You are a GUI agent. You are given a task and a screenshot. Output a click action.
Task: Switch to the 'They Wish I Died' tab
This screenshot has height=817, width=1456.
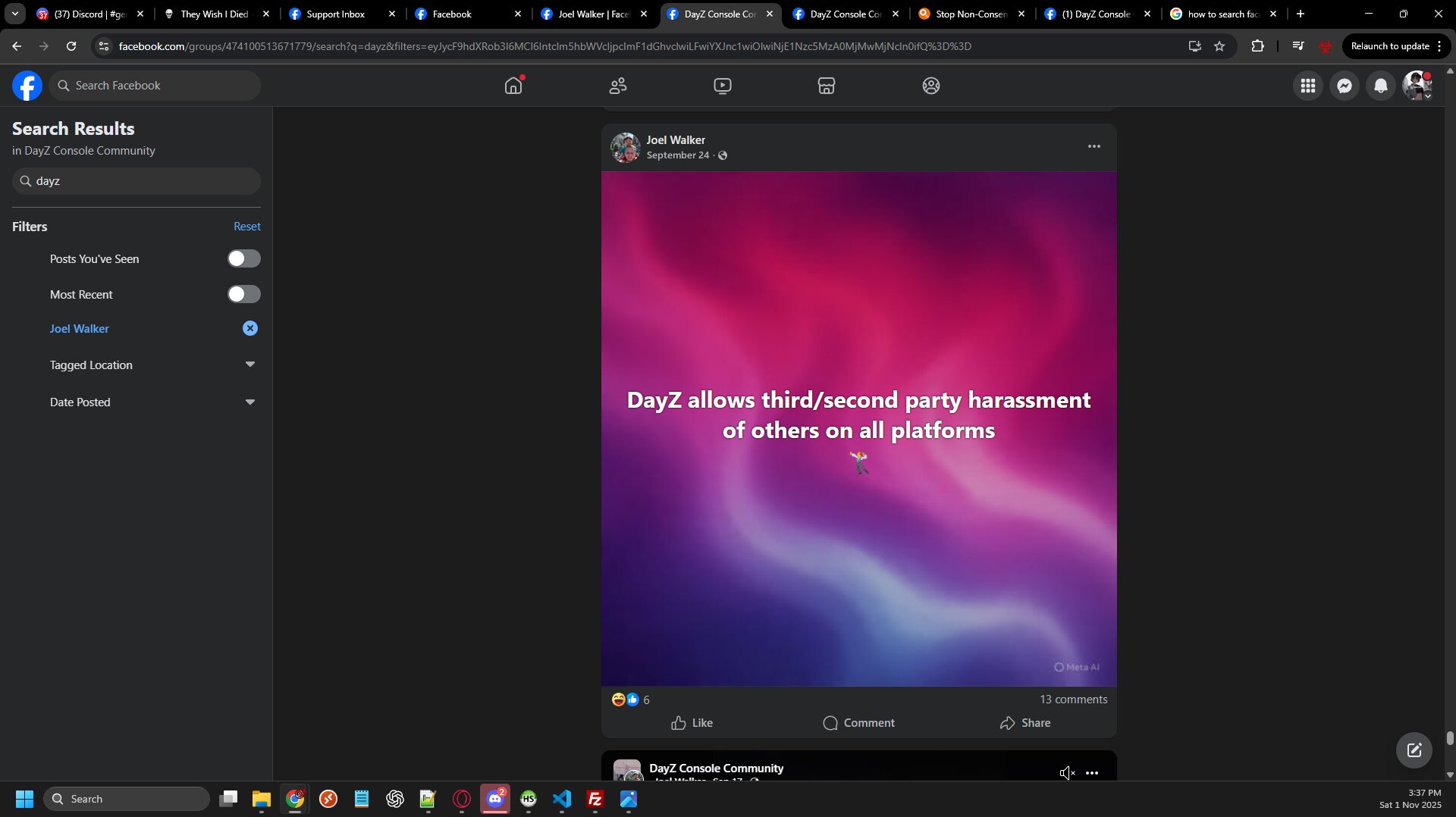tap(216, 14)
